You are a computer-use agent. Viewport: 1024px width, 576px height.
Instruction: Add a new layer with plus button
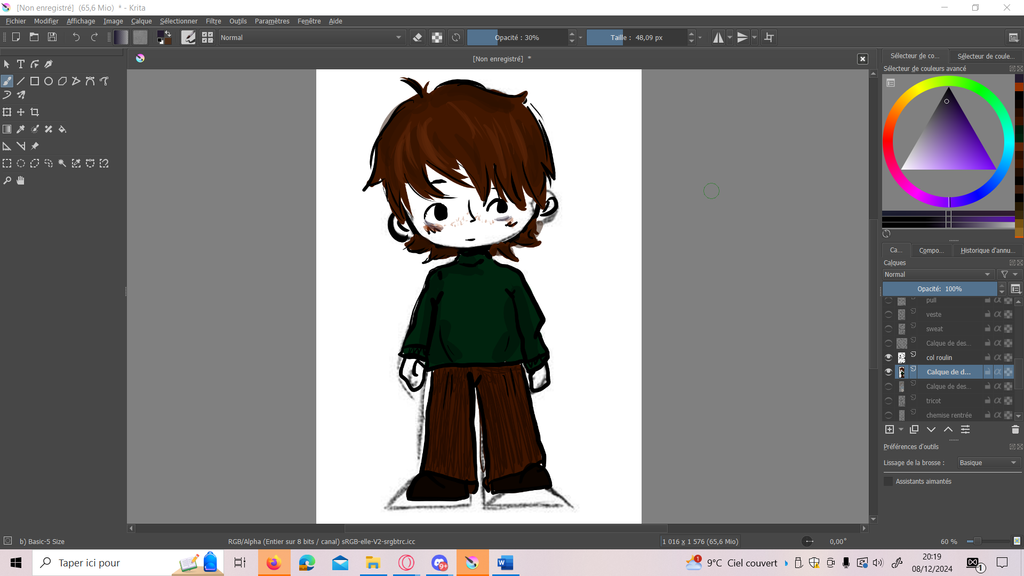click(x=889, y=430)
